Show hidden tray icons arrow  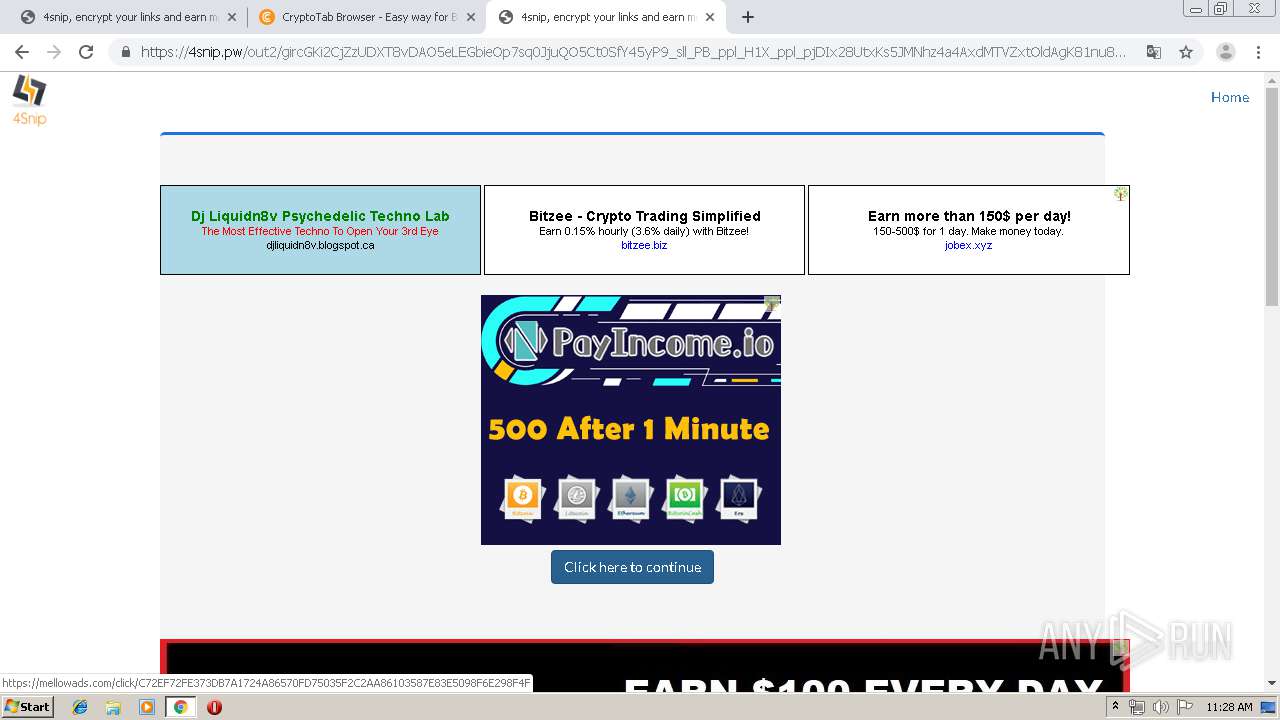point(1116,707)
